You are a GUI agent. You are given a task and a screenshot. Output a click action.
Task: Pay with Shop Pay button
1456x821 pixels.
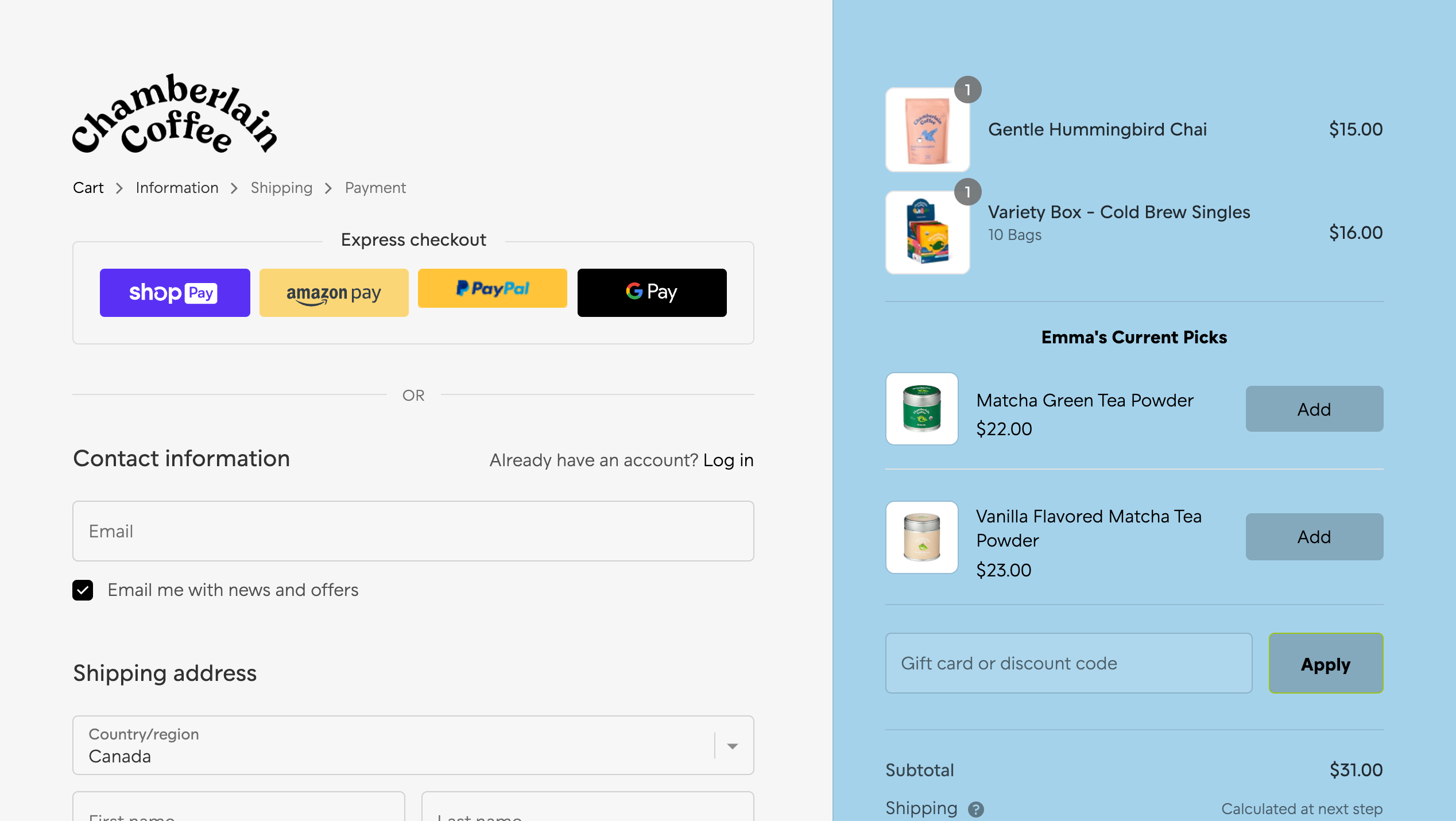[175, 293]
